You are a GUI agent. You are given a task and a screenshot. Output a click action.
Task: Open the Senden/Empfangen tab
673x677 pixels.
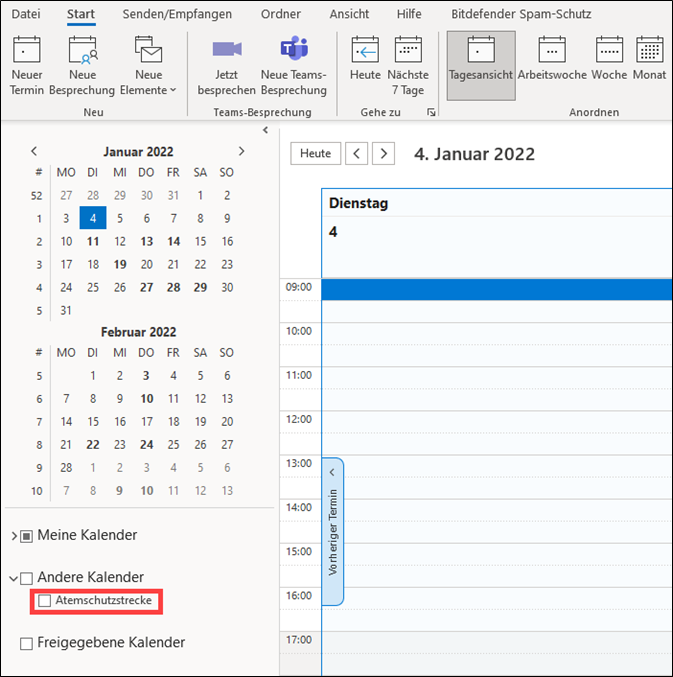pyautogui.click(x=177, y=14)
